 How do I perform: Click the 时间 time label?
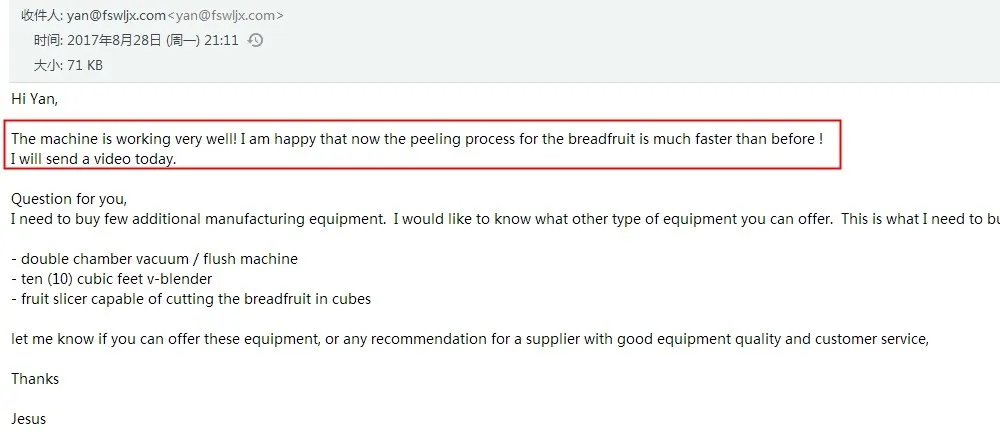click(48, 41)
